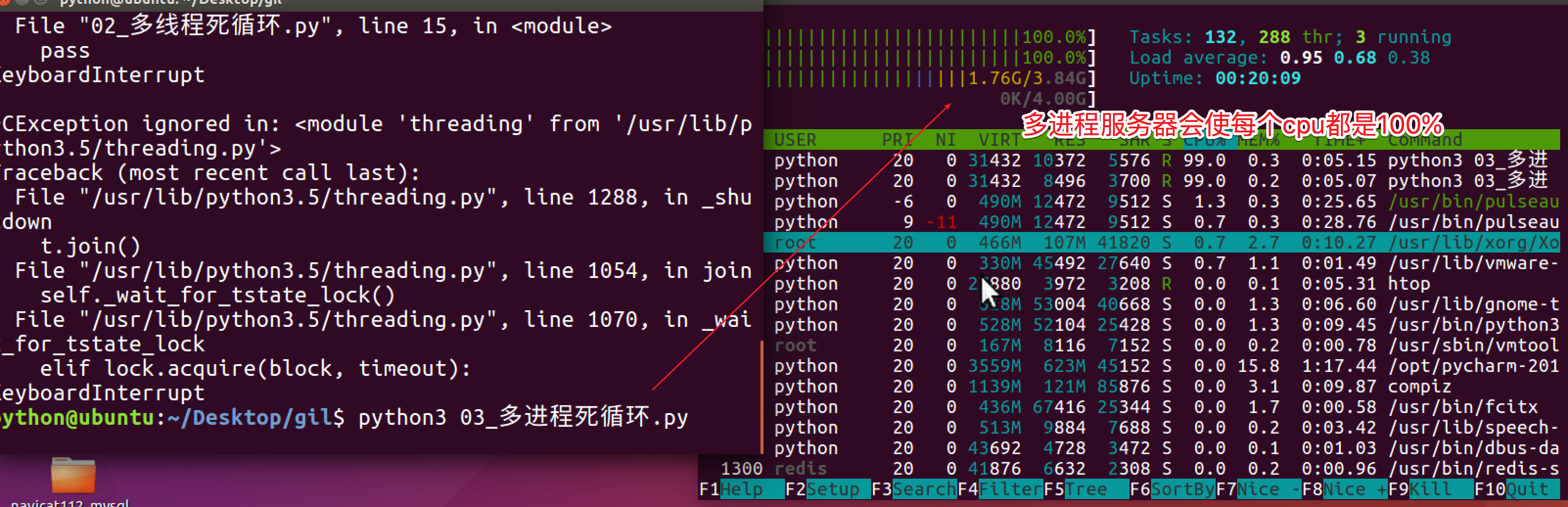Select the /usr/bin/python3 process row

click(x=1161, y=325)
